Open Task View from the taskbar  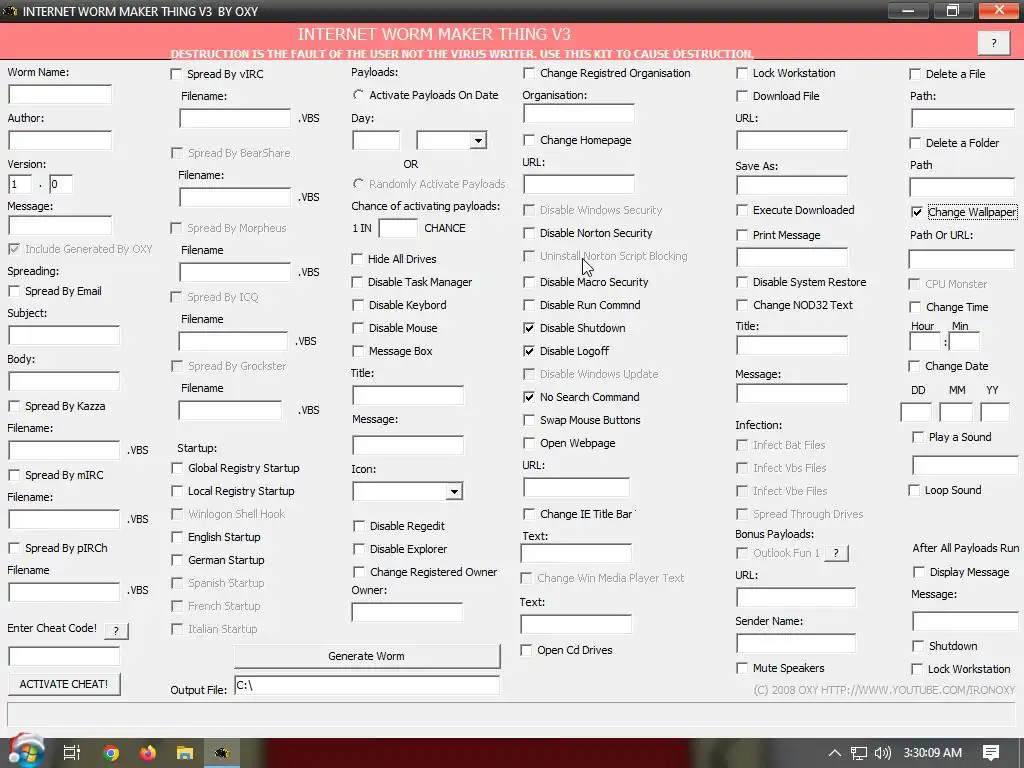pos(72,753)
